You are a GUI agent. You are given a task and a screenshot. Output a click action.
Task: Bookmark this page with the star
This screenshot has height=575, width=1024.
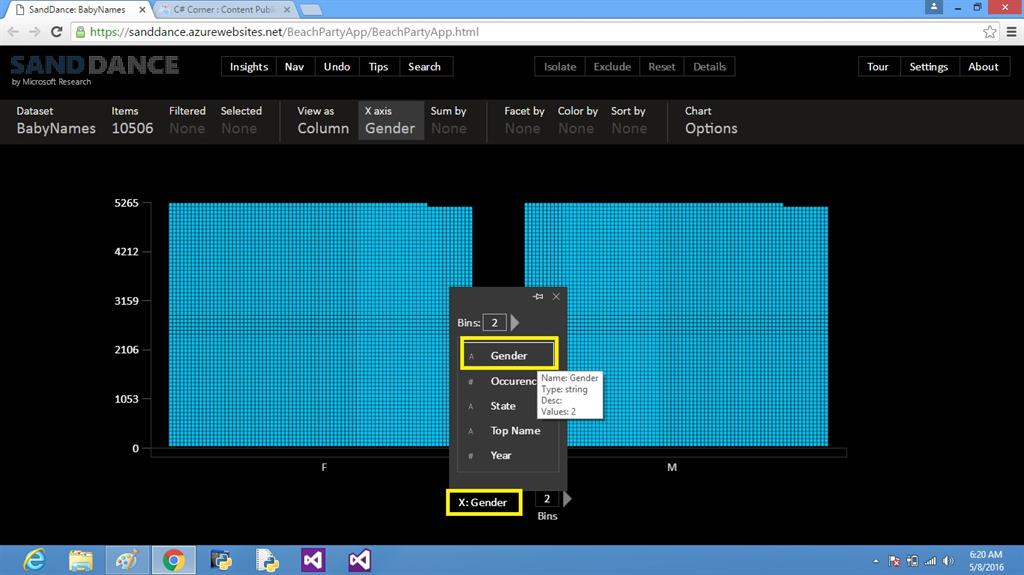(x=989, y=32)
